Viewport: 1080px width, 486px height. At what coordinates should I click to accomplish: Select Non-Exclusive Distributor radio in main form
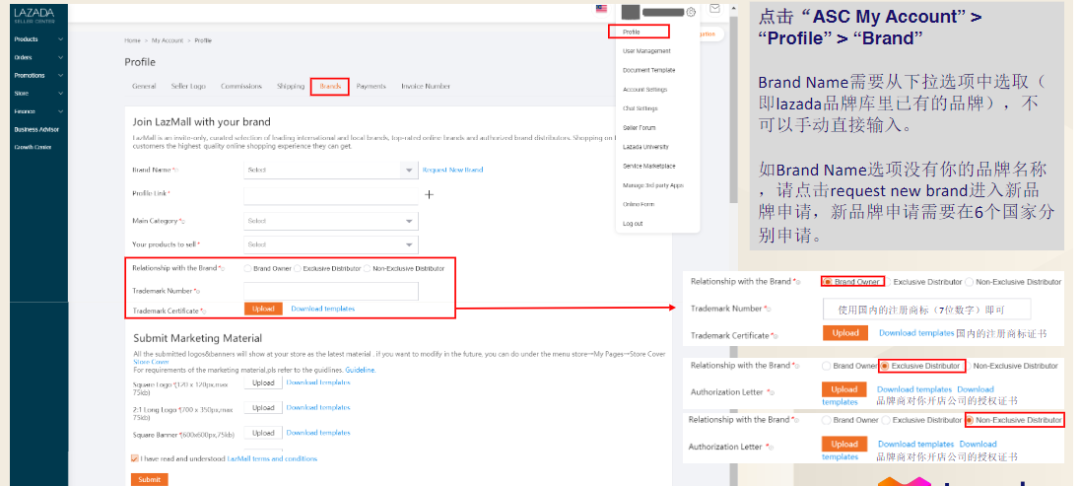(367, 268)
